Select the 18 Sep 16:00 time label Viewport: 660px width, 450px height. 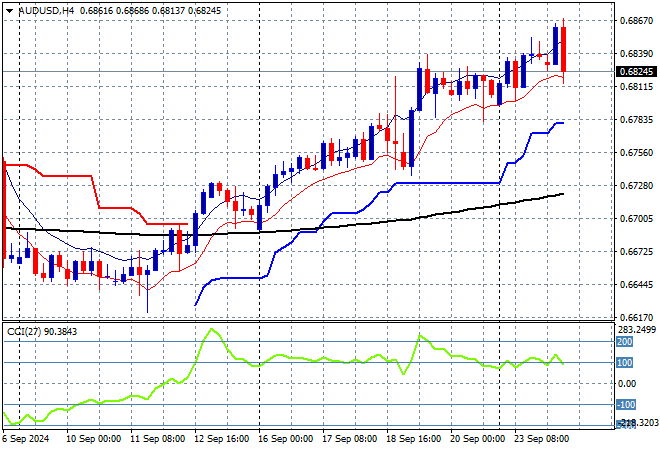click(414, 439)
